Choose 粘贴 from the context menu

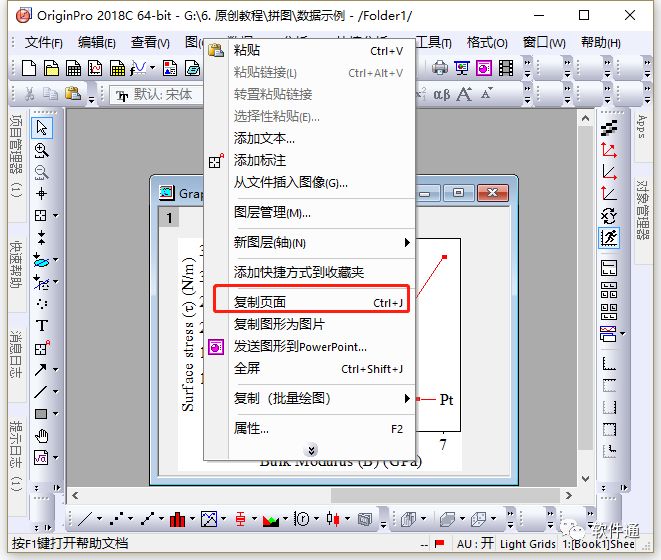[x=309, y=51]
